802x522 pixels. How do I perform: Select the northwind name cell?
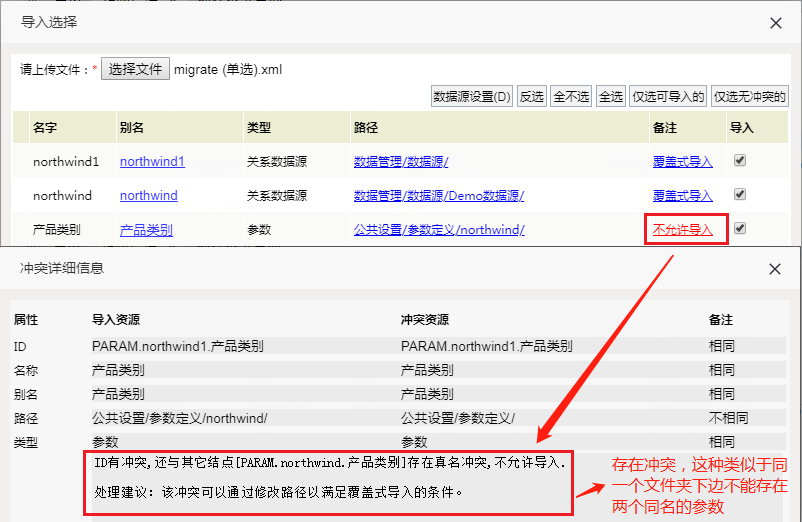pyautogui.click(x=62, y=196)
